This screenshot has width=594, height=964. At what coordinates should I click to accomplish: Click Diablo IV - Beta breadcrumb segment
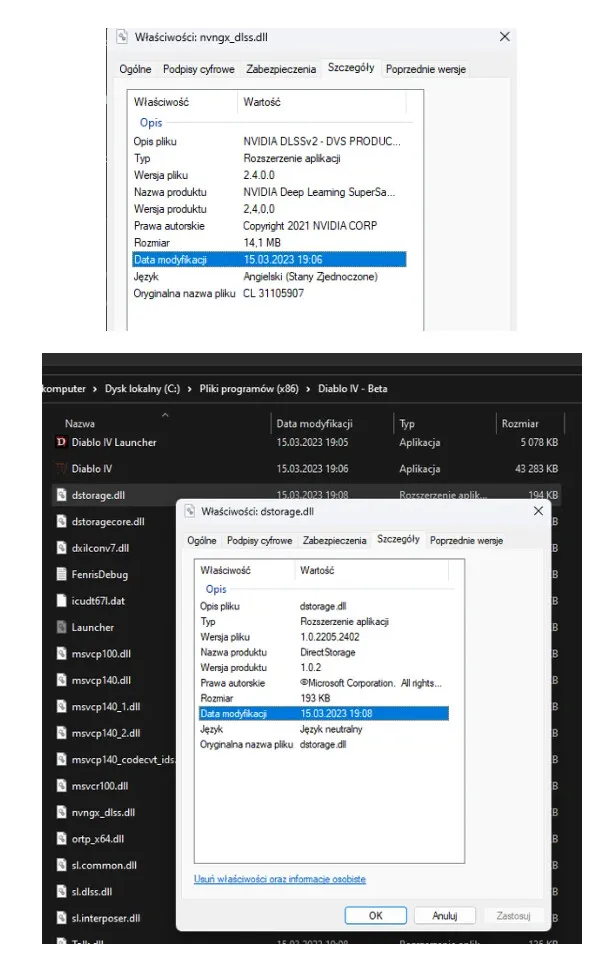[x=352, y=389]
